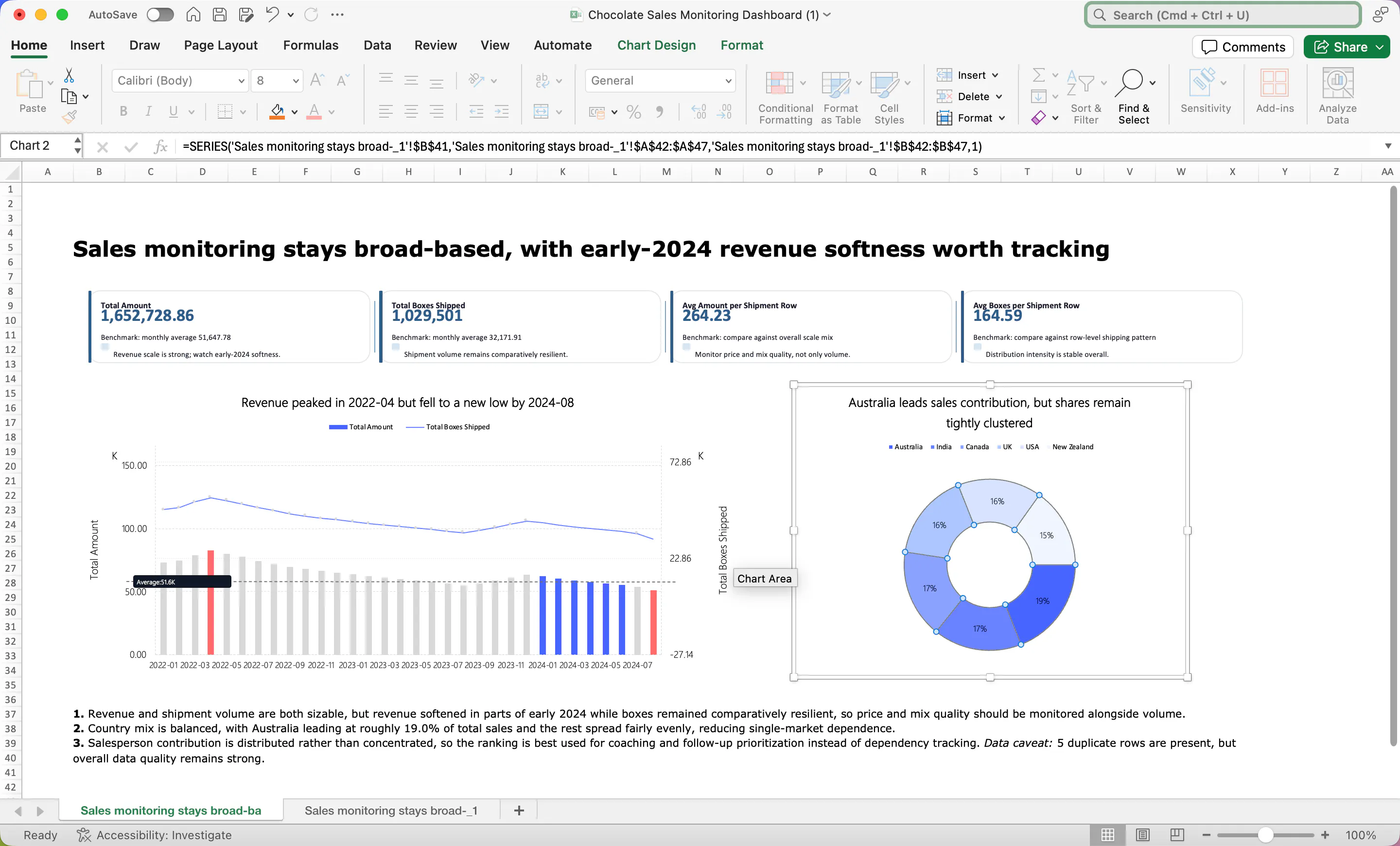Click the Paste clipboard icon
Image resolution: width=1400 pixels, height=846 pixels.
click(x=30, y=84)
